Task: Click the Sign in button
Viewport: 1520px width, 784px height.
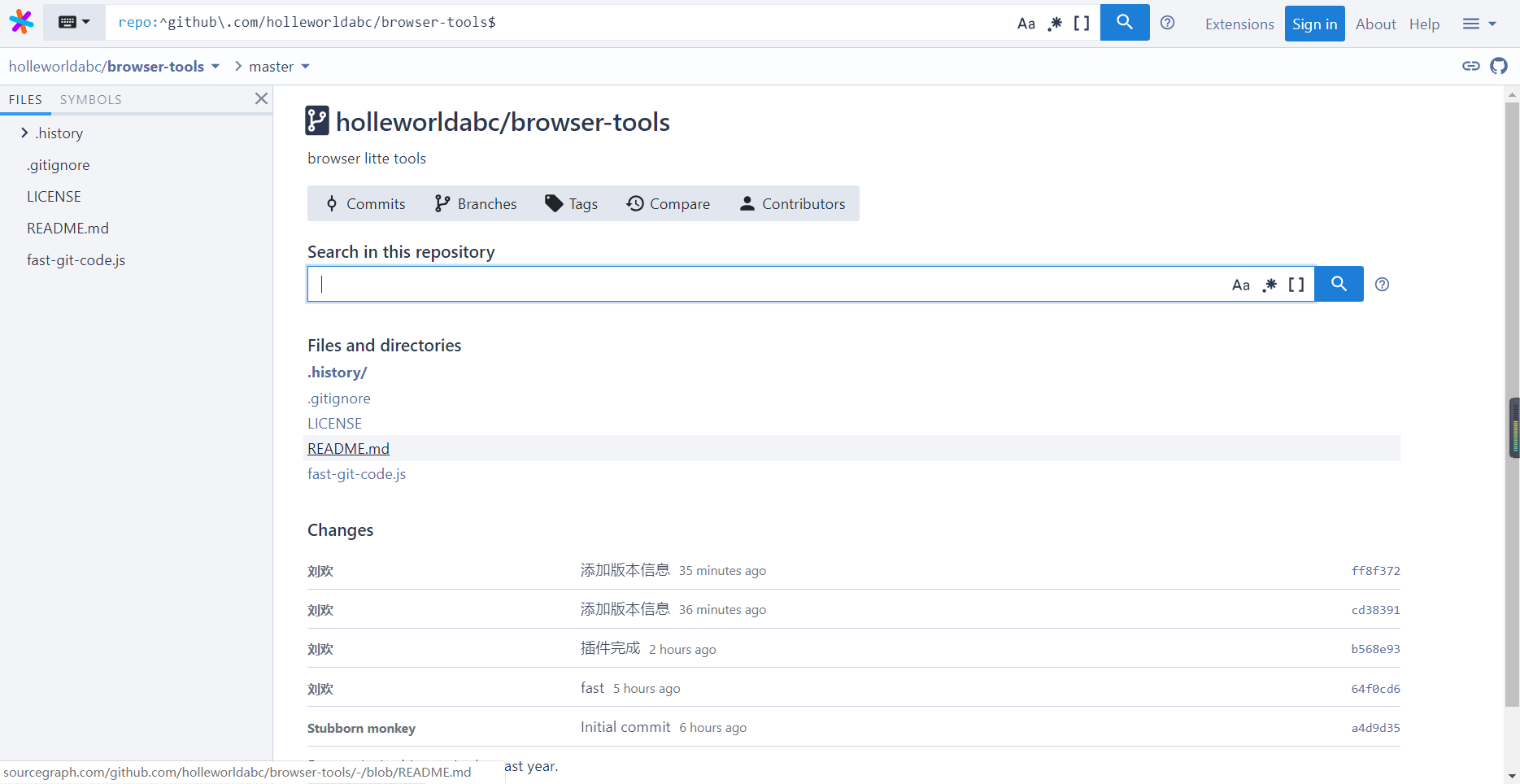Action: [x=1314, y=24]
